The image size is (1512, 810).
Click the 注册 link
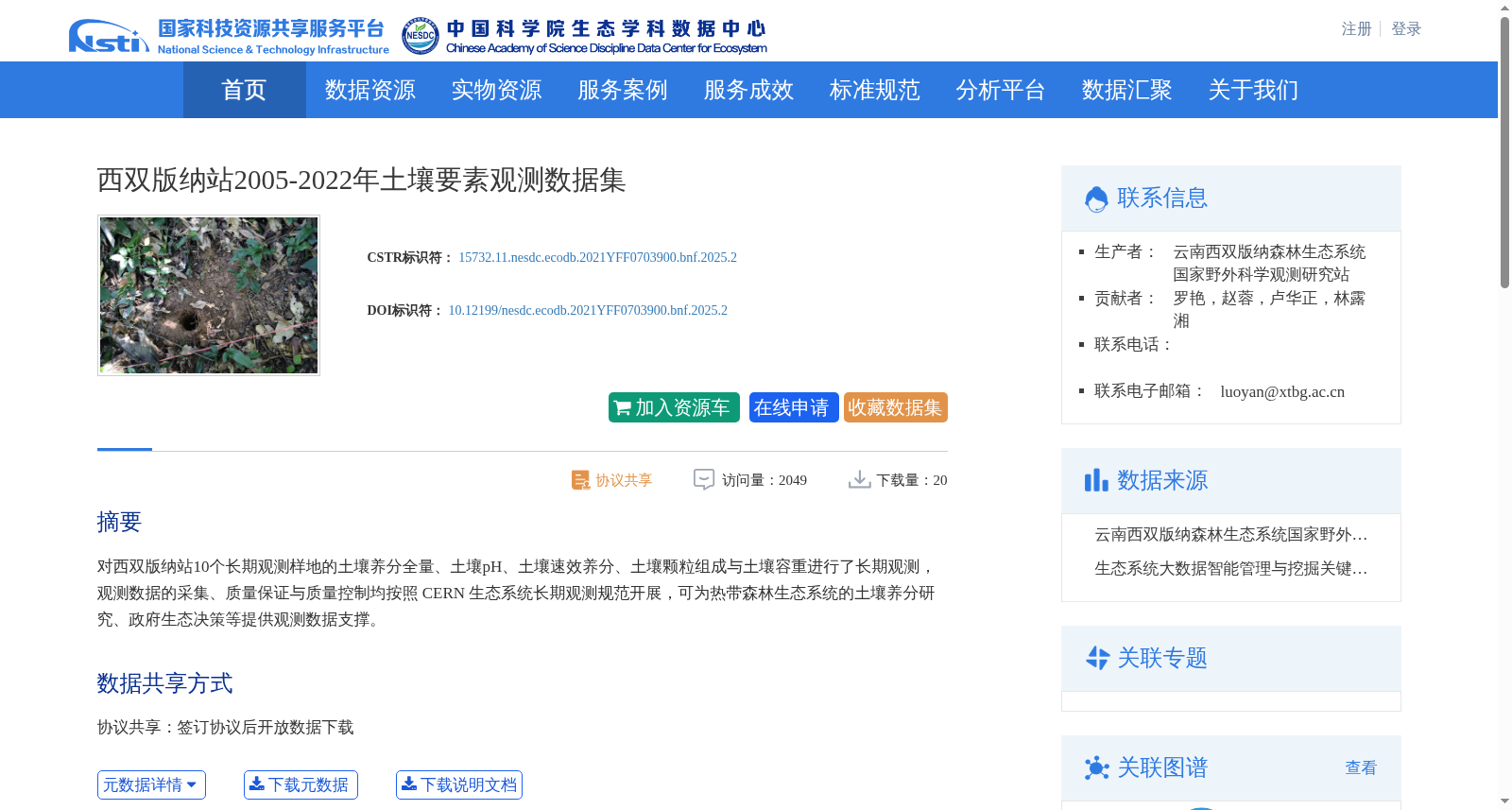pyautogui.click(x=1356, y=29)
